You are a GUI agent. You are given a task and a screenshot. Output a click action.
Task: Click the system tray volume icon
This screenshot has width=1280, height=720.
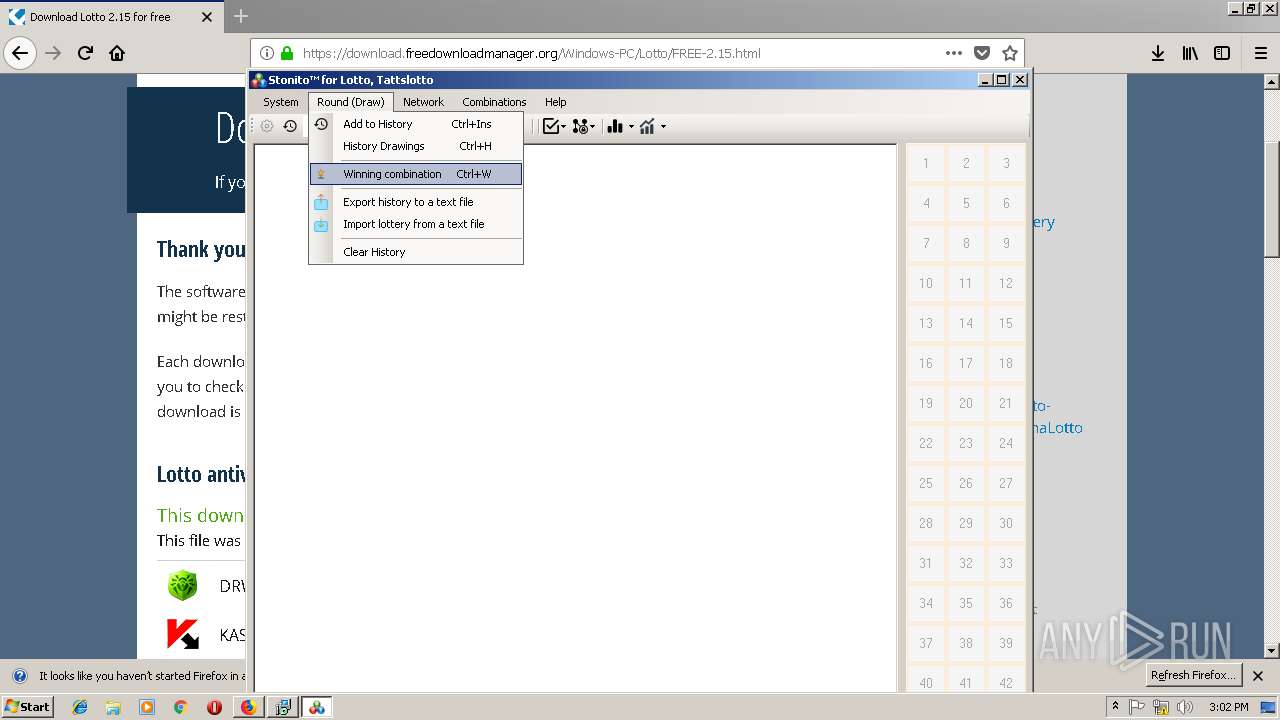pyautogui.click(x=1186, y=707)
